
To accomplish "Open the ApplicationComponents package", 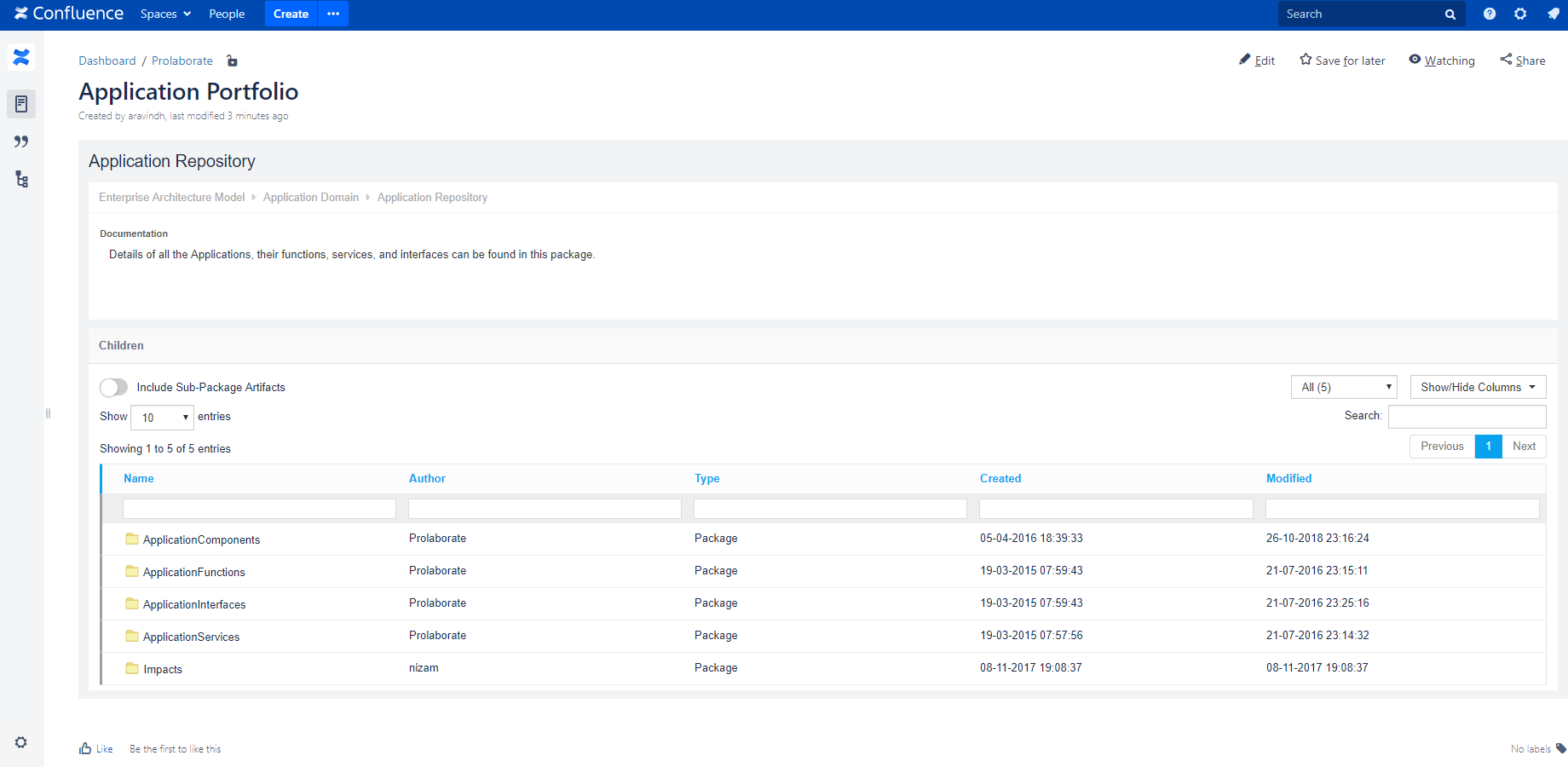I will [x=201, y=539].
